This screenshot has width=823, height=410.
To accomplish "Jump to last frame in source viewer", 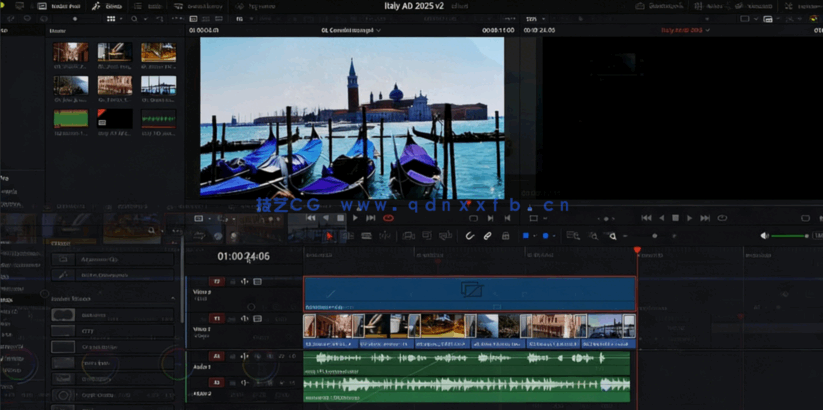I will coord(371,218).
